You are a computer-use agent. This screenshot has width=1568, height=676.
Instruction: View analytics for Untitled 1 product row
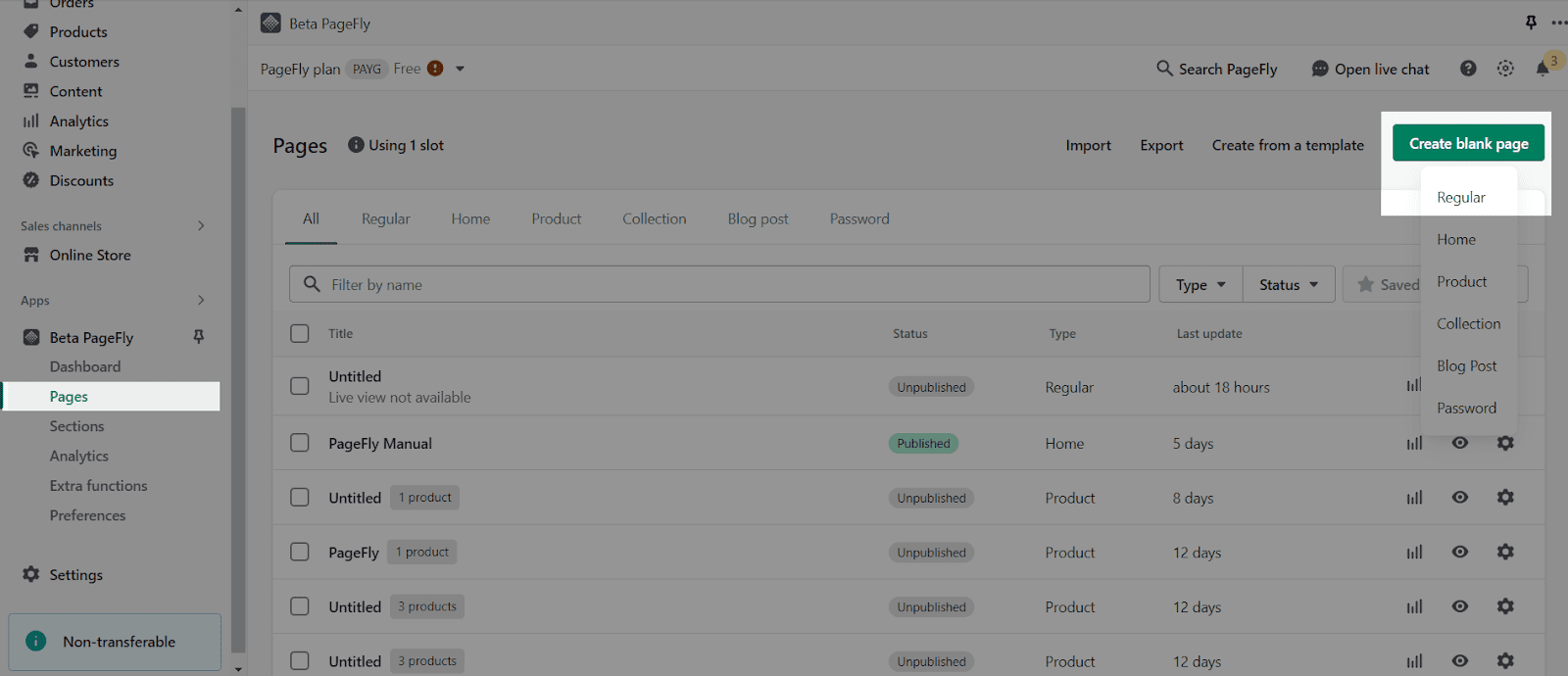[1414, 498]
